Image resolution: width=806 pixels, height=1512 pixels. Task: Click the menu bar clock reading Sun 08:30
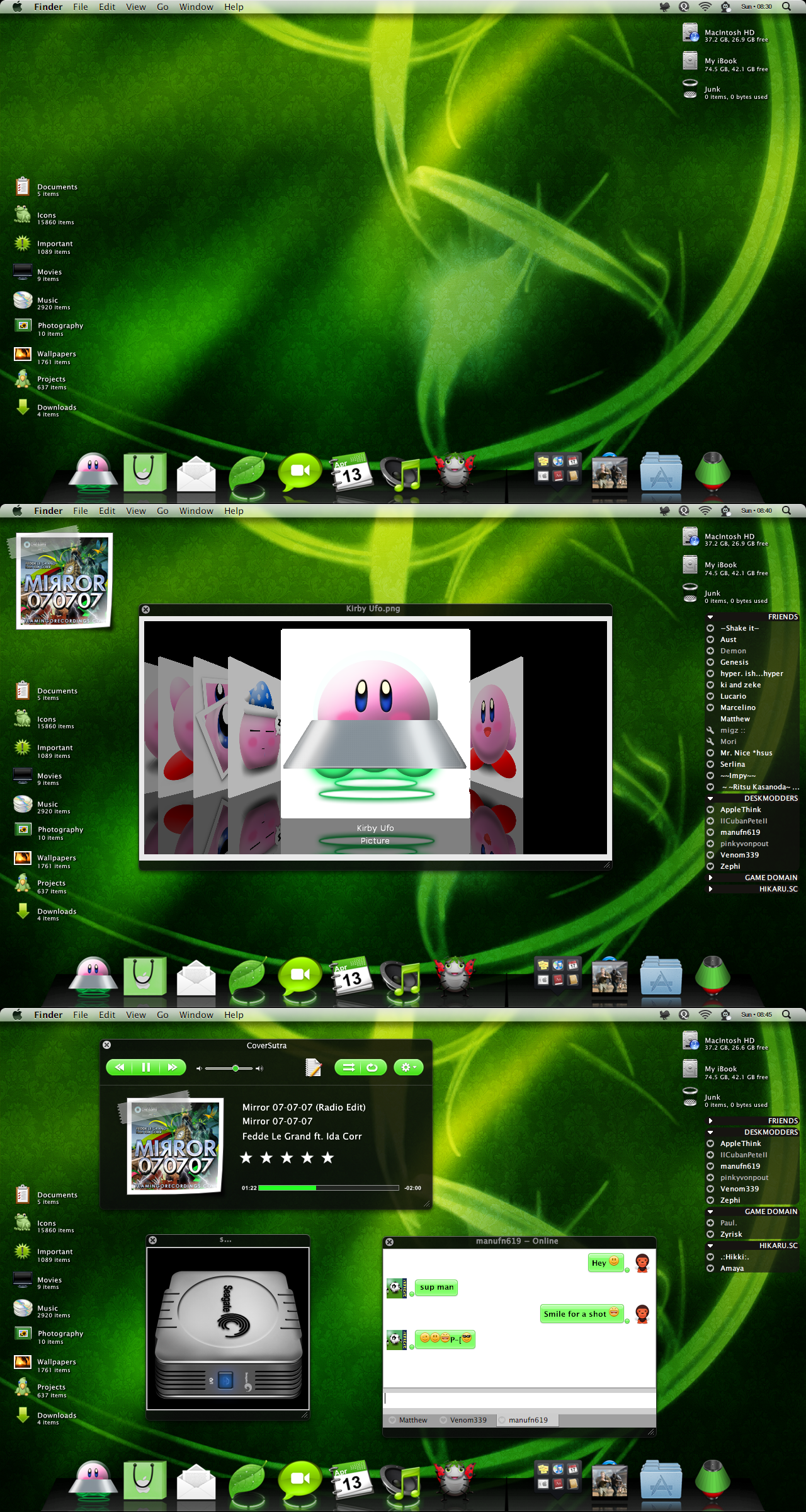[756, 7]
